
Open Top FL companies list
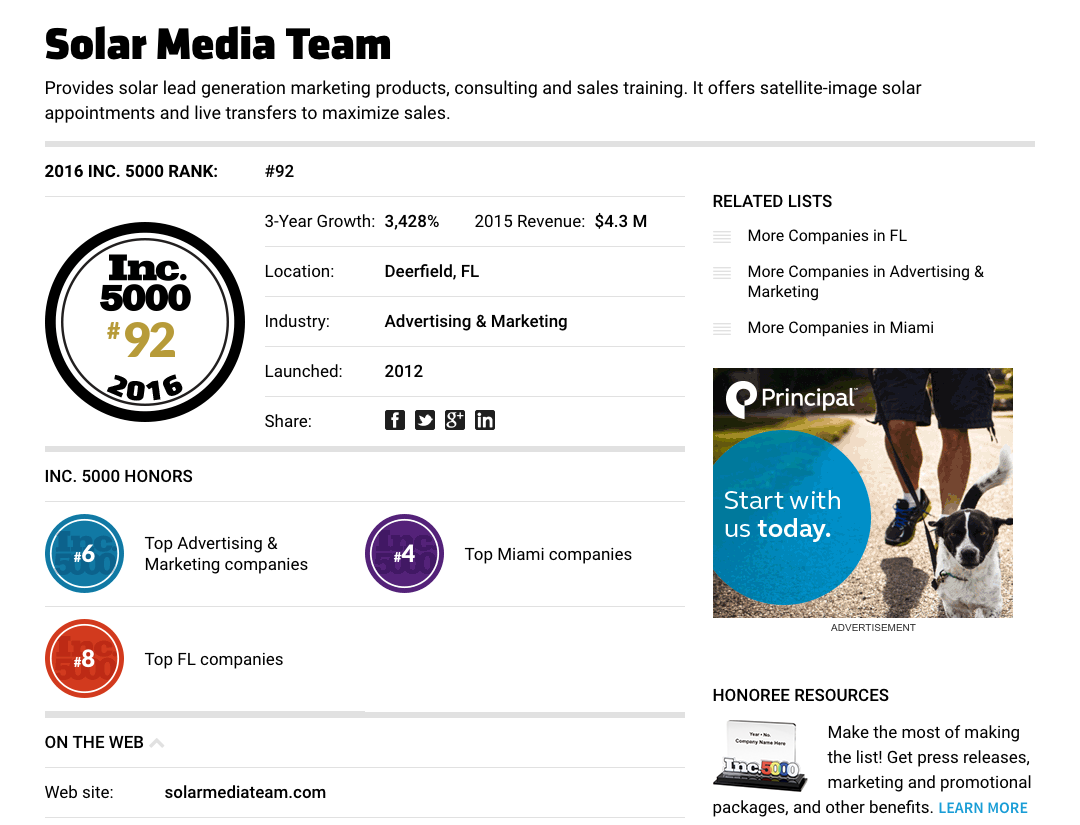click(x=214, y=659)
